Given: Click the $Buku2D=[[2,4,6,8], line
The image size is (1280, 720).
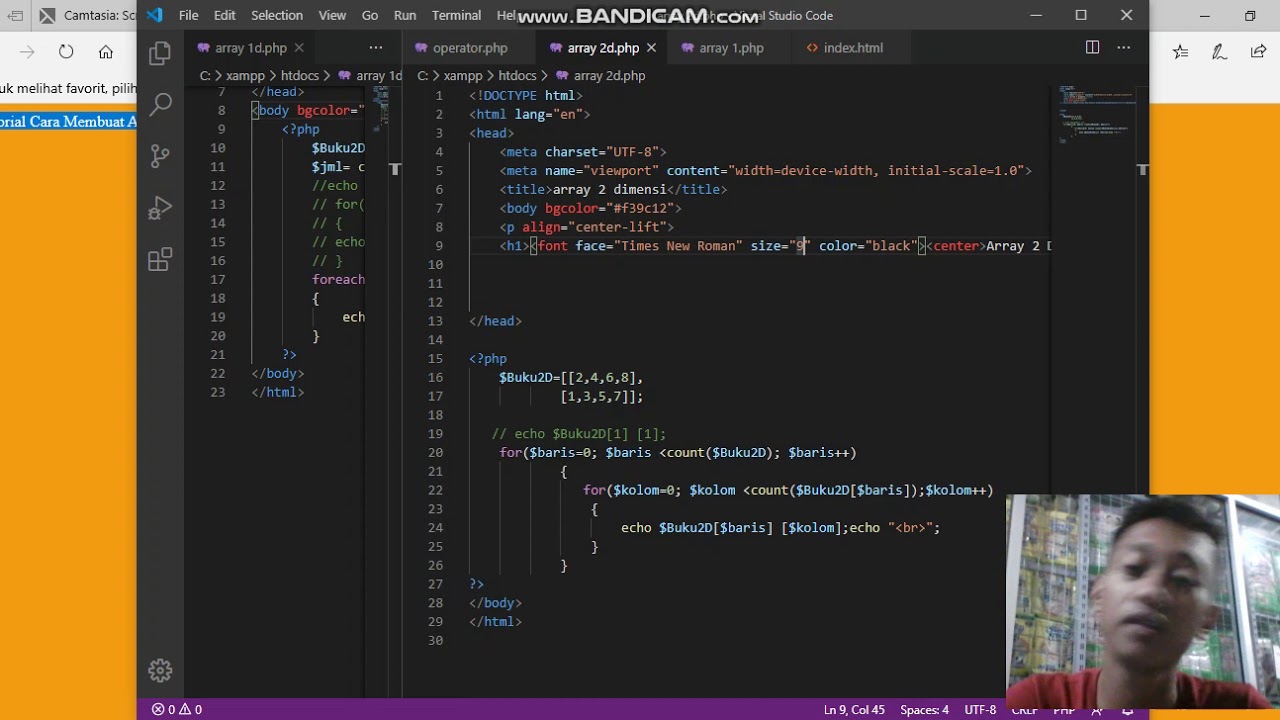Looking at the screenshot, I should [x=571, y=378].
